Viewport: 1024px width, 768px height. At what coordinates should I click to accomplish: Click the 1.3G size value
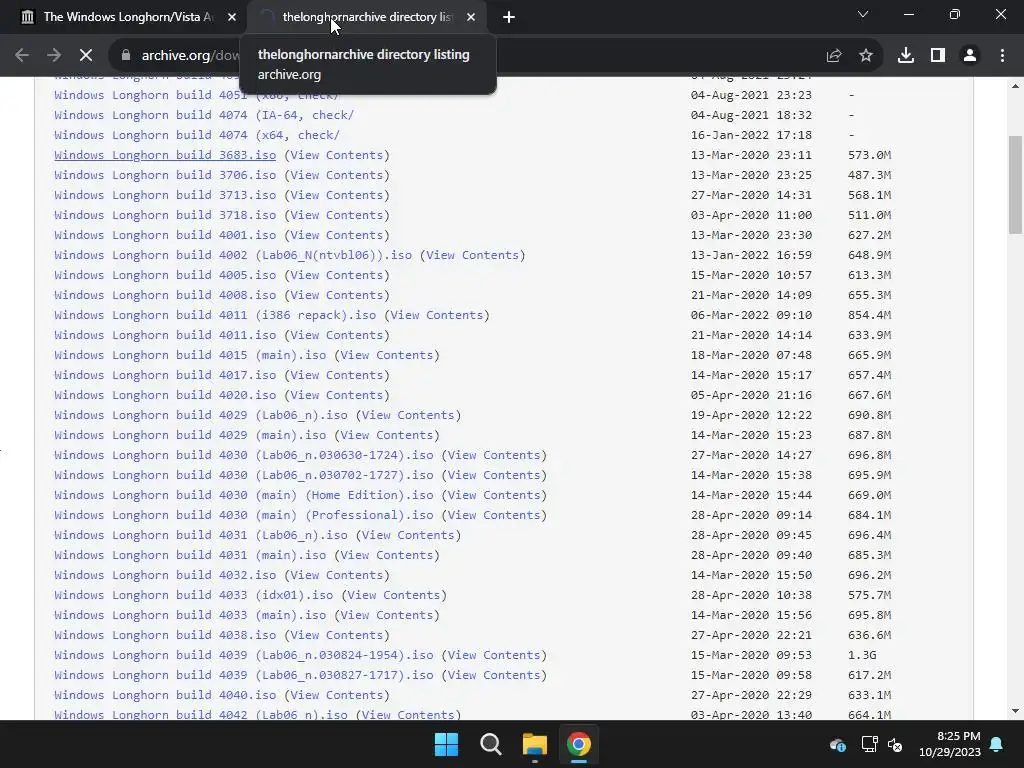tap(862, 655)
